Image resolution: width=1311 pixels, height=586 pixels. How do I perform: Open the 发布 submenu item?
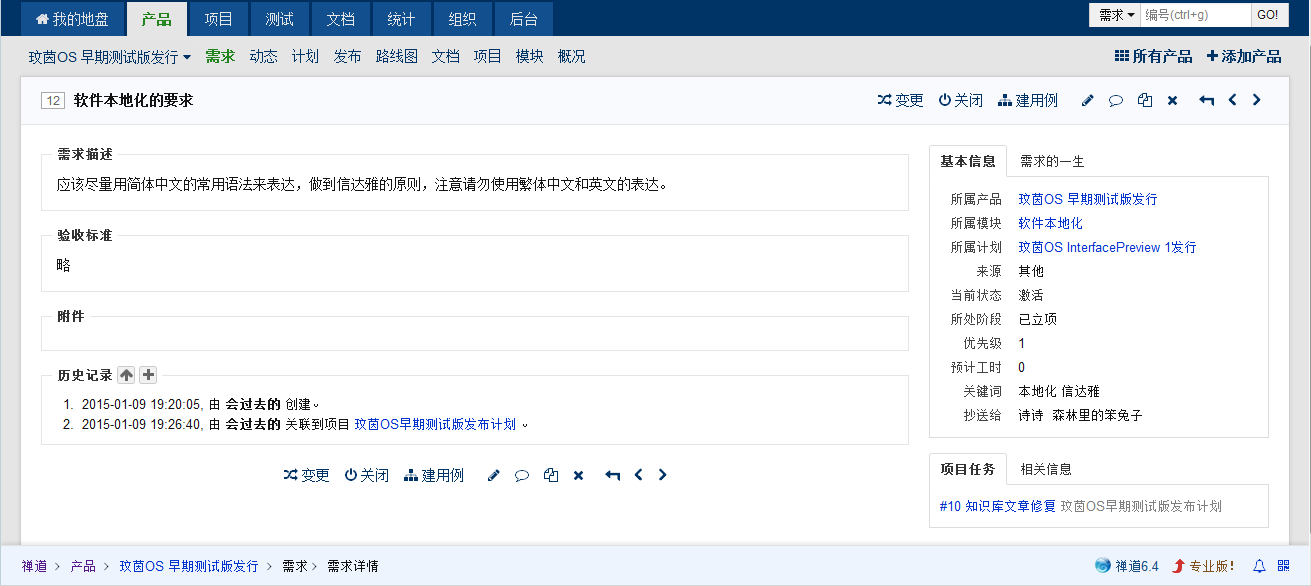(x=348, y=57)
